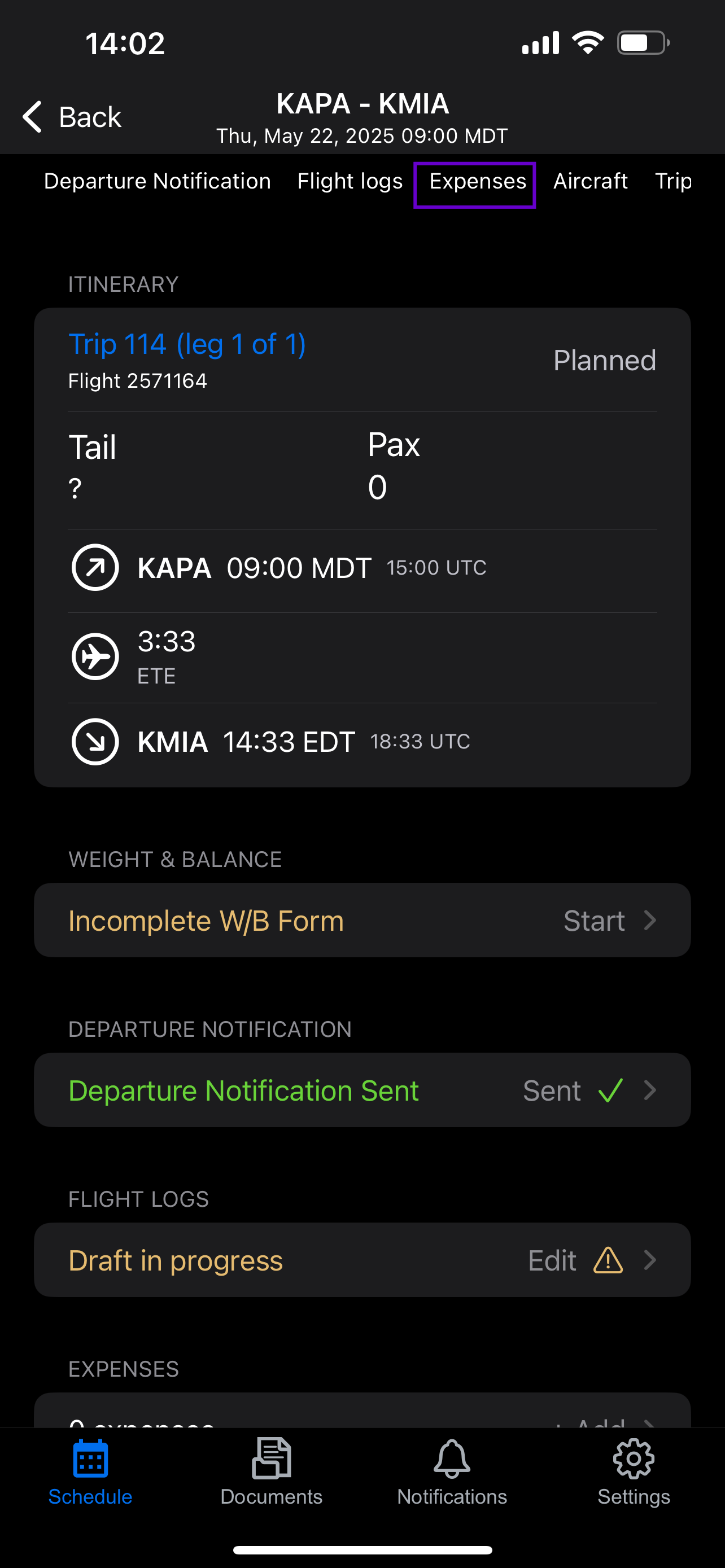Open the Documents icon
725x1568 pixels.
[x=272, y=1458]
